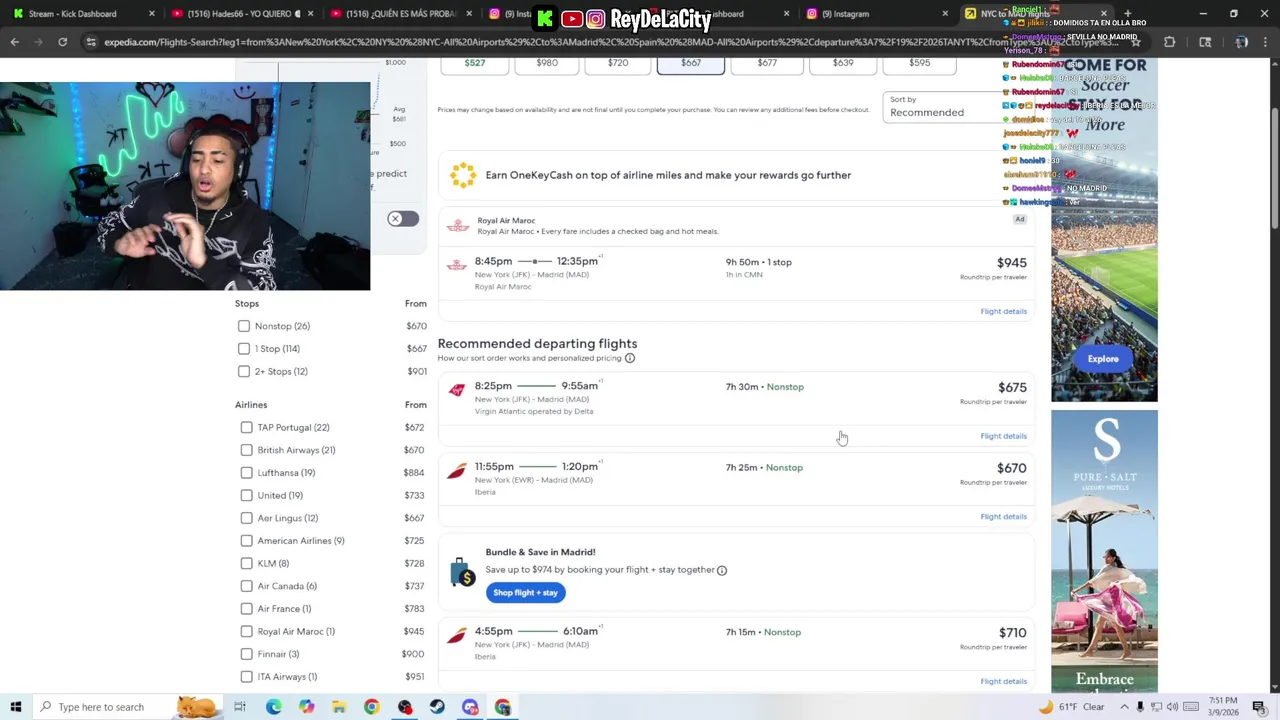This screenshot has height=720, width=1280.
Task: Open the volume icon in the system tray
Action: (1172, 707)
